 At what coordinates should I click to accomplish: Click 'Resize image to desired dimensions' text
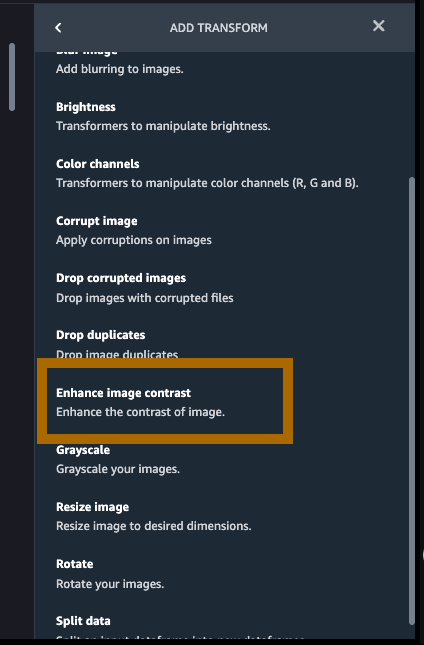click(153, 526)
